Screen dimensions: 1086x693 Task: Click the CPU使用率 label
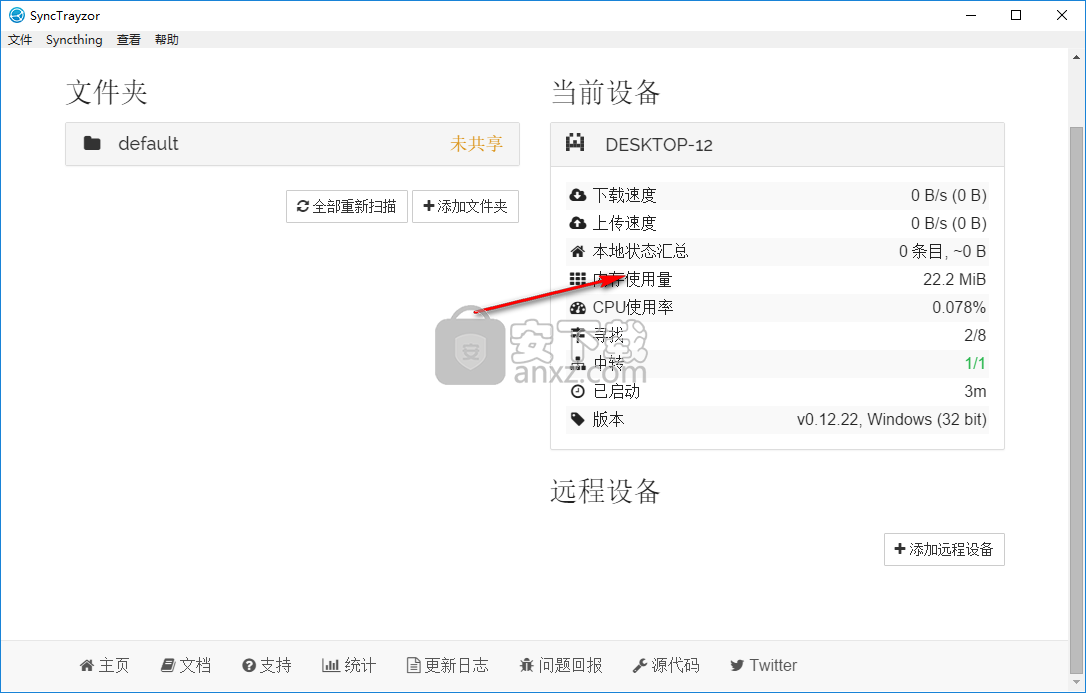[x=633, y=307]
